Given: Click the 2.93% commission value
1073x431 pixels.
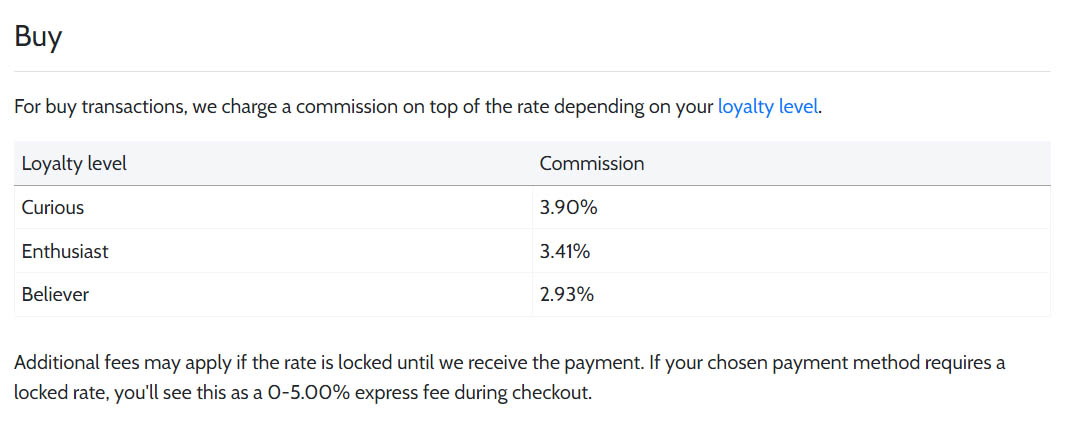Looking at the screenshot, I should tap(566, 295).
